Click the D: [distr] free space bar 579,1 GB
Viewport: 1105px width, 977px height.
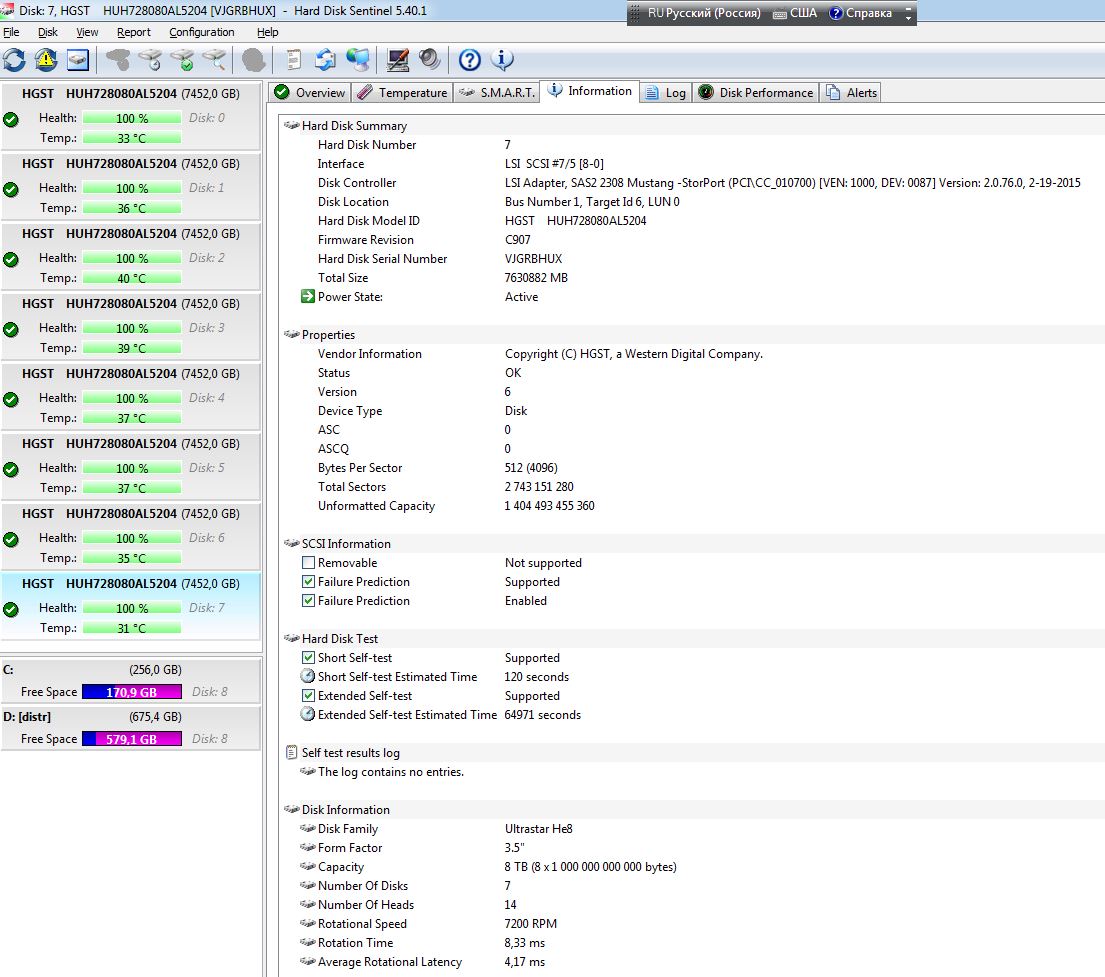pyautogui.click(x=132, y=739)
